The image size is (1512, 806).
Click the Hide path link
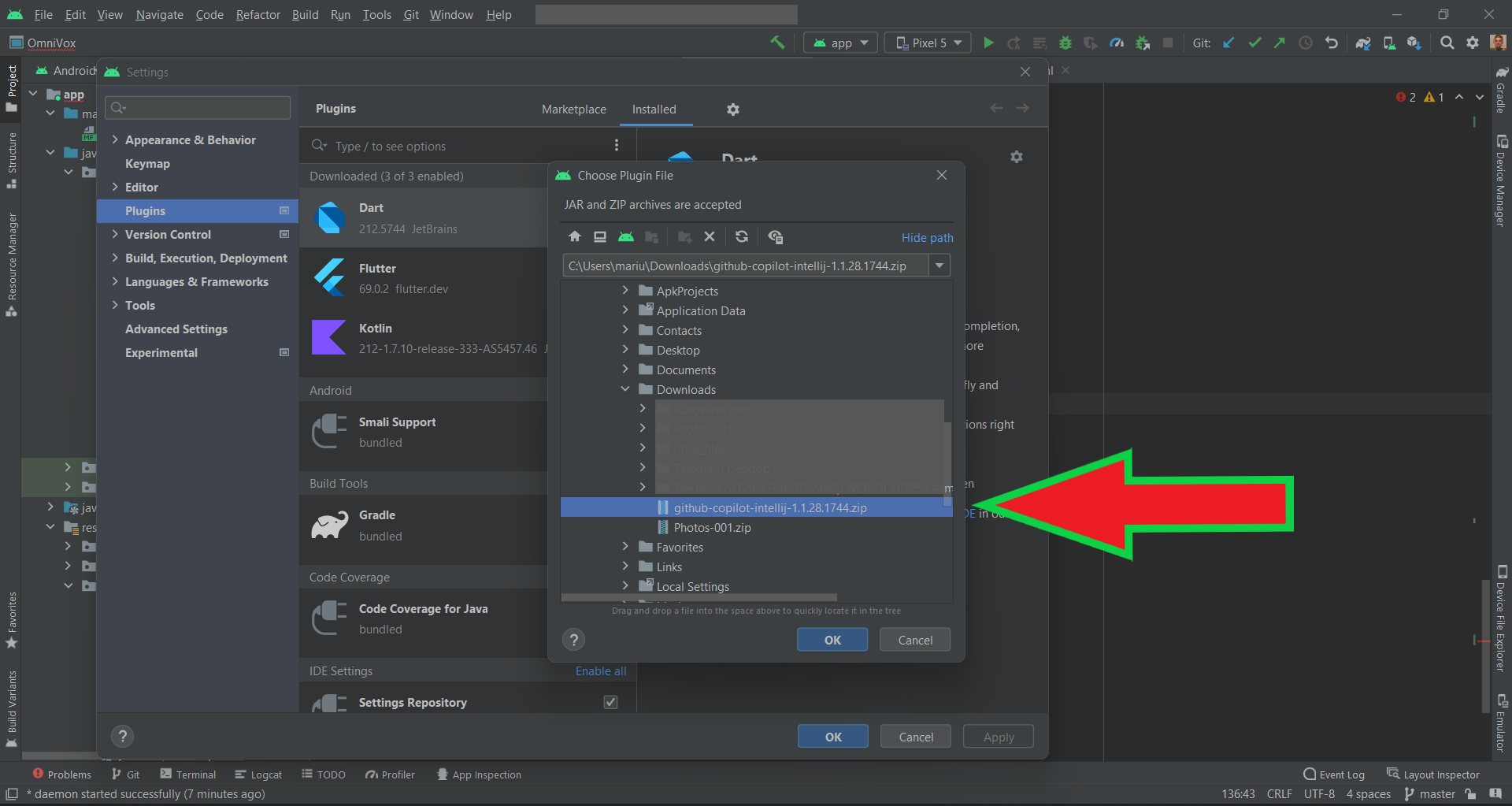[927, 237]
